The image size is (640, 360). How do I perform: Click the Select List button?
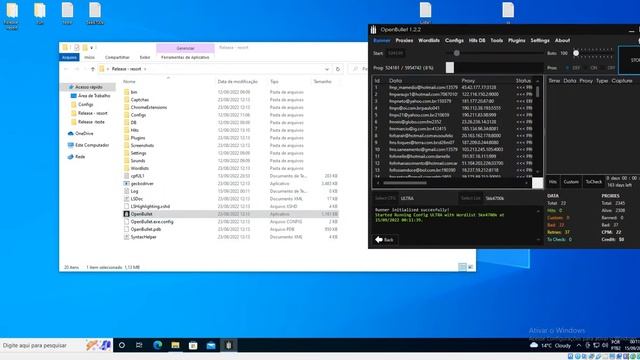point(470,198)
